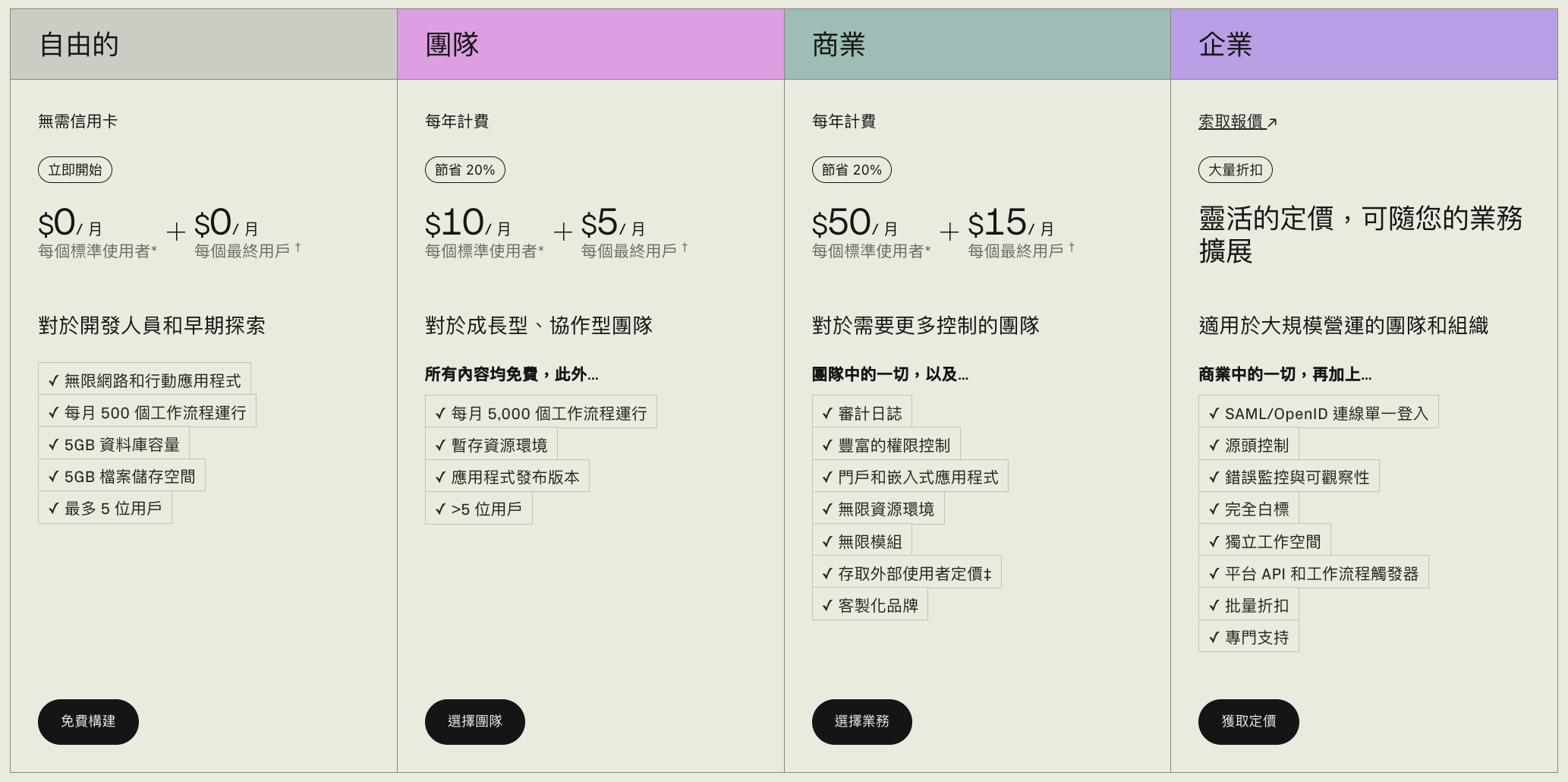Click the 選擇業務 button
The width and height of the screenshot is (1568, 782).
[862, 721]
